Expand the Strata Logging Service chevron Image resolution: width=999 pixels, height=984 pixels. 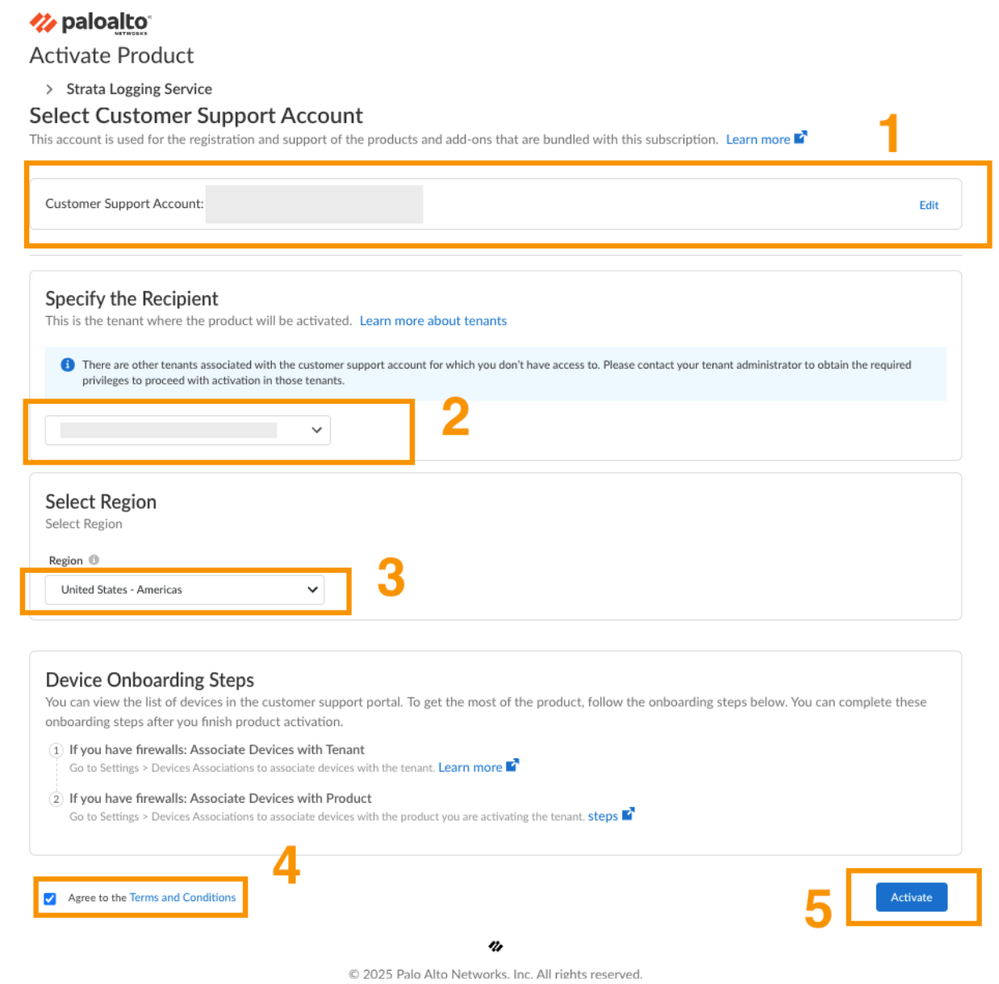pyautogui.click(x=49, y=89)
